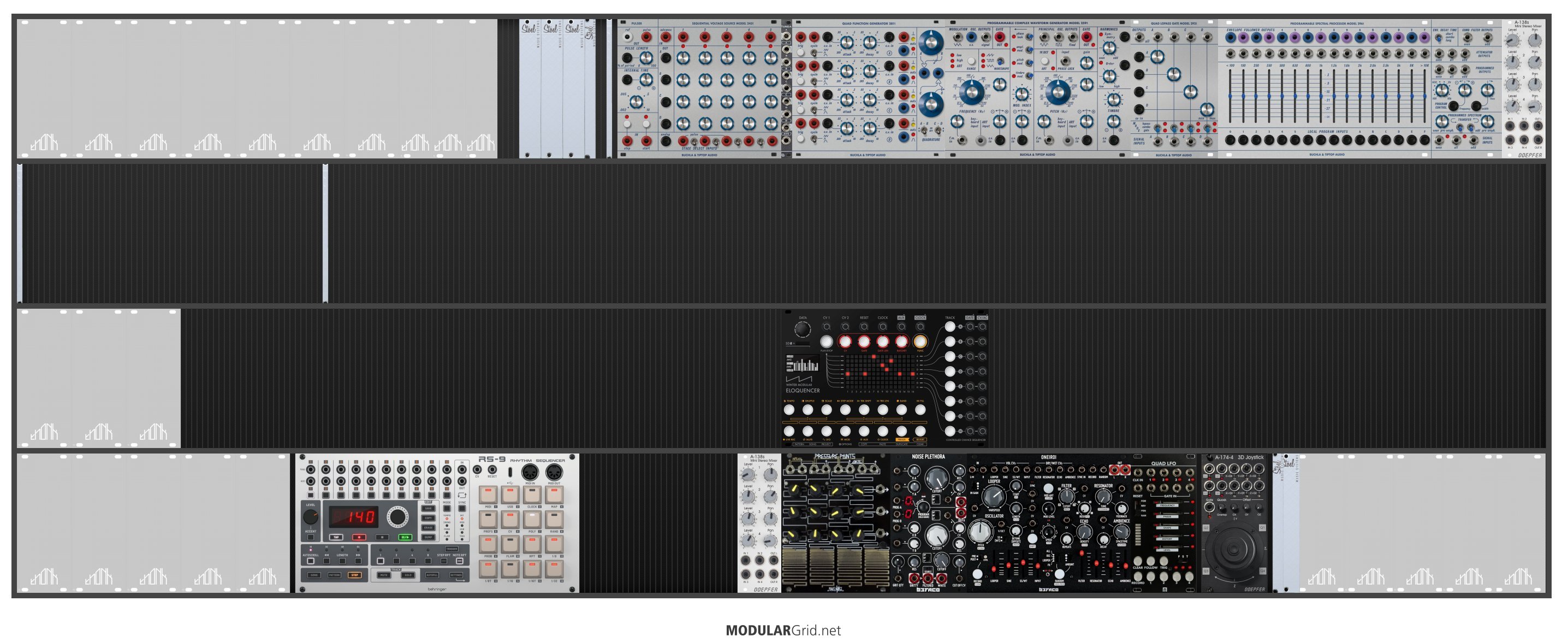Click the SETTINGS button on RS-9
Screen dimensions: 1568x642
click(456, 574)
